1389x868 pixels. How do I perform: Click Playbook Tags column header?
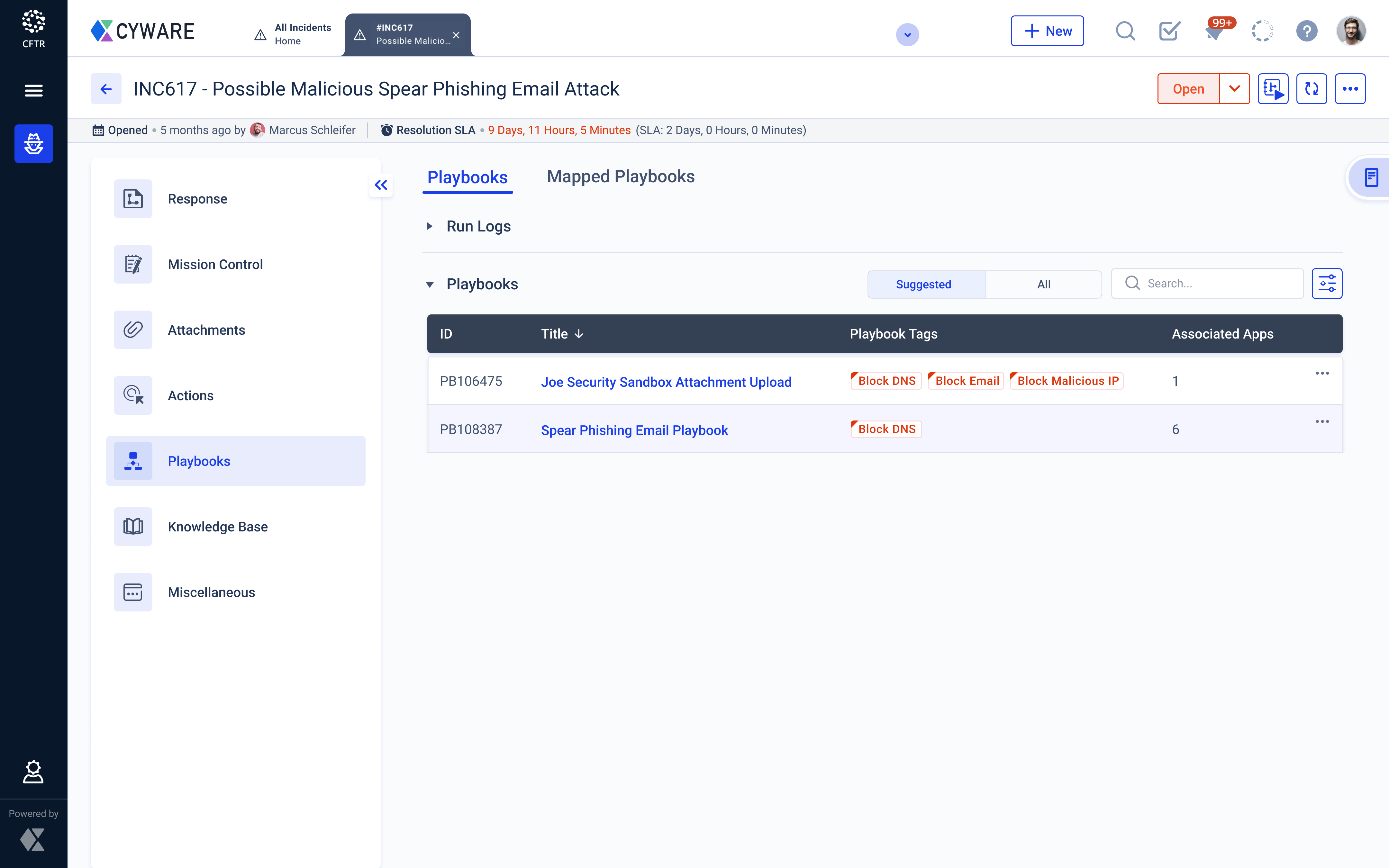(x=893, y=334)
